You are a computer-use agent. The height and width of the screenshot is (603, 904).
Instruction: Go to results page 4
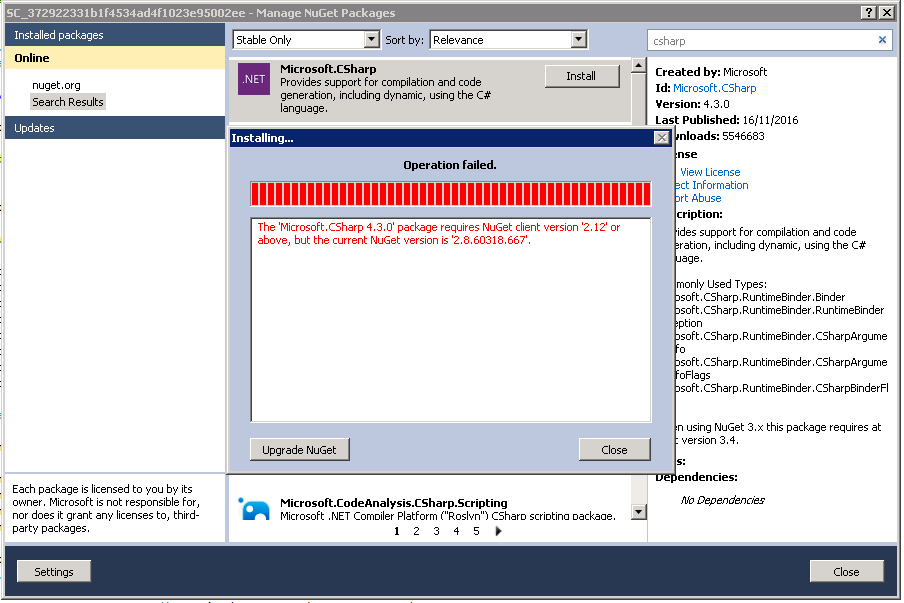click(456, 531)
